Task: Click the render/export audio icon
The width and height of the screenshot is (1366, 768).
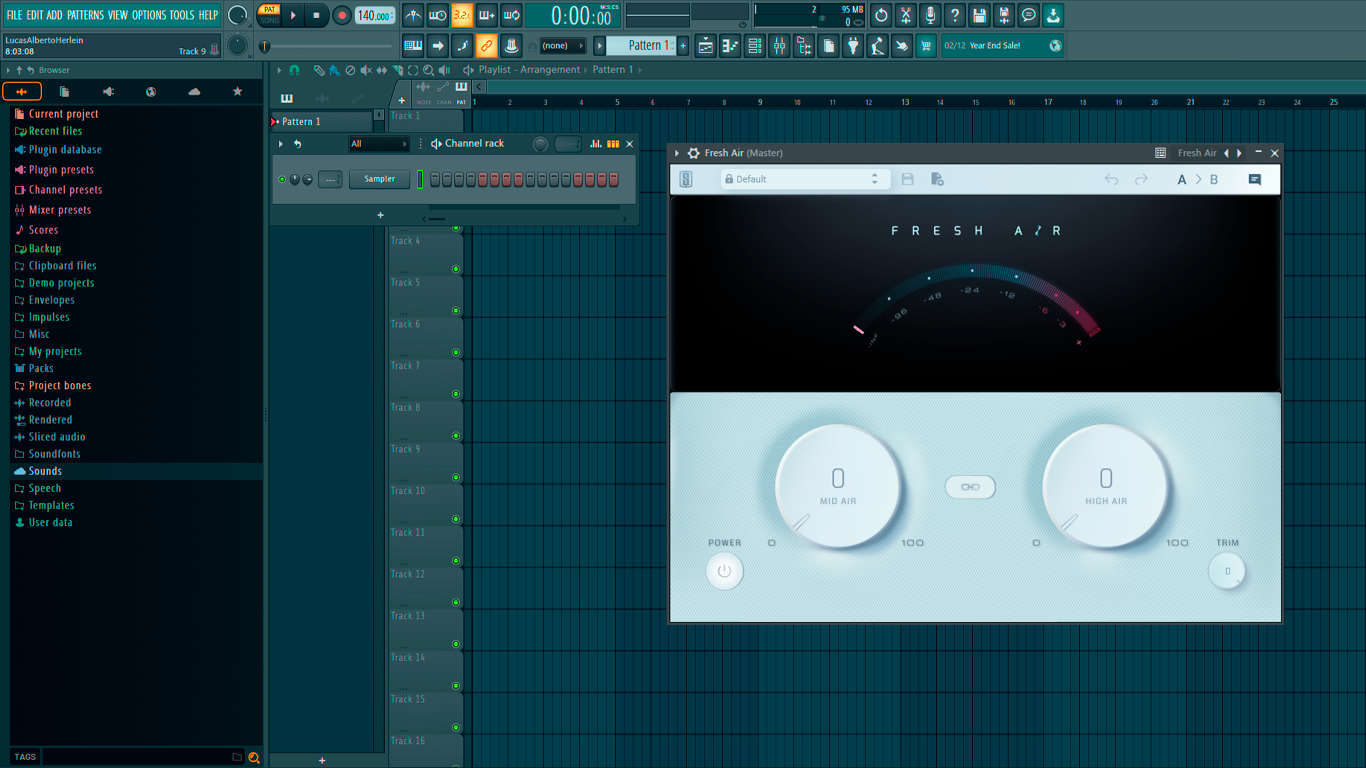Action: pos(1004,15)
